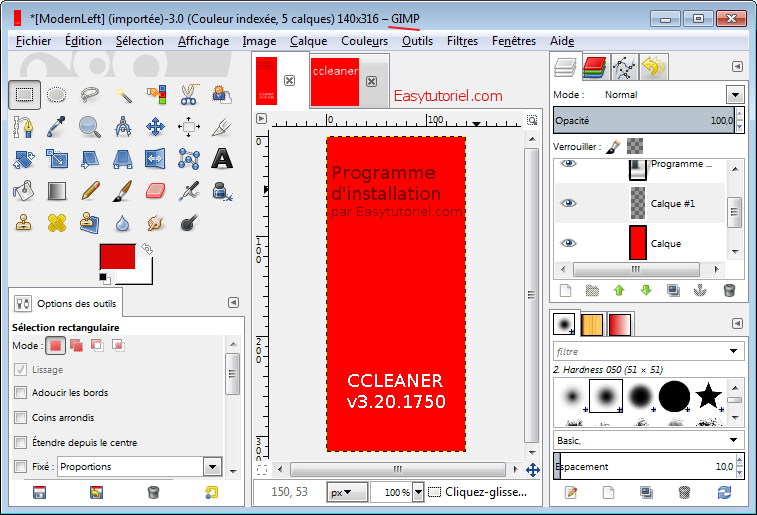
Task: Open the Filtres menu
Action: point(462,41)
